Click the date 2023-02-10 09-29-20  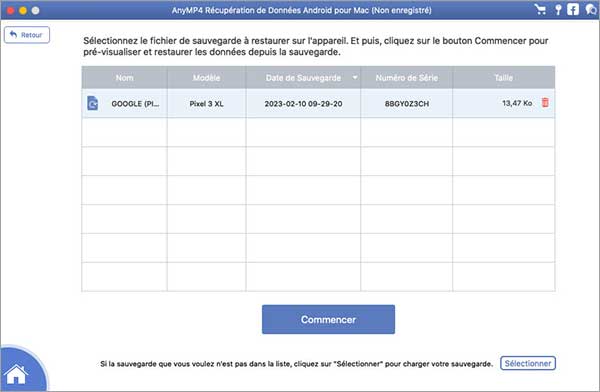click(303, 104)
